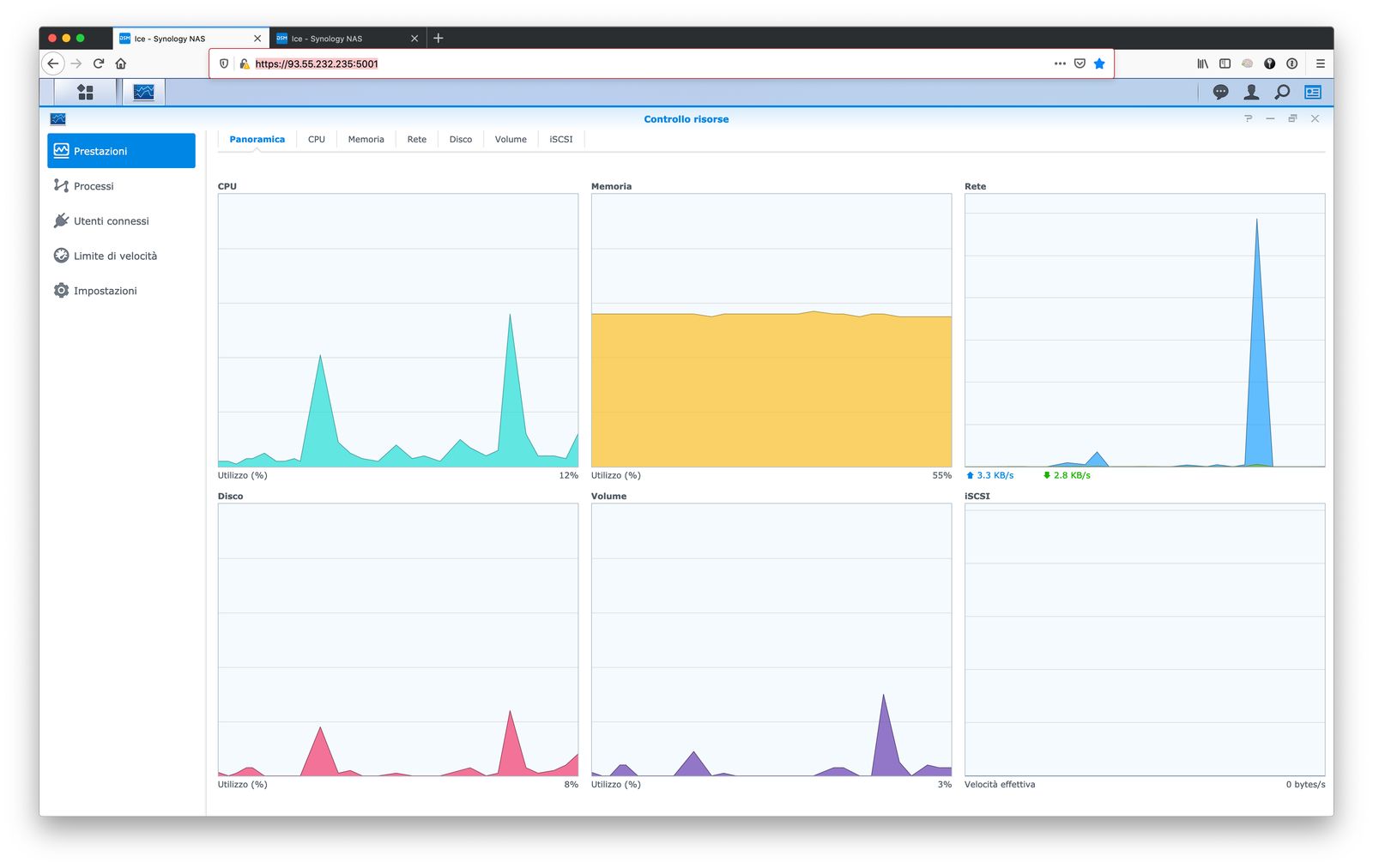Open DSM notifications speech bubble icon

point(1220,92)
